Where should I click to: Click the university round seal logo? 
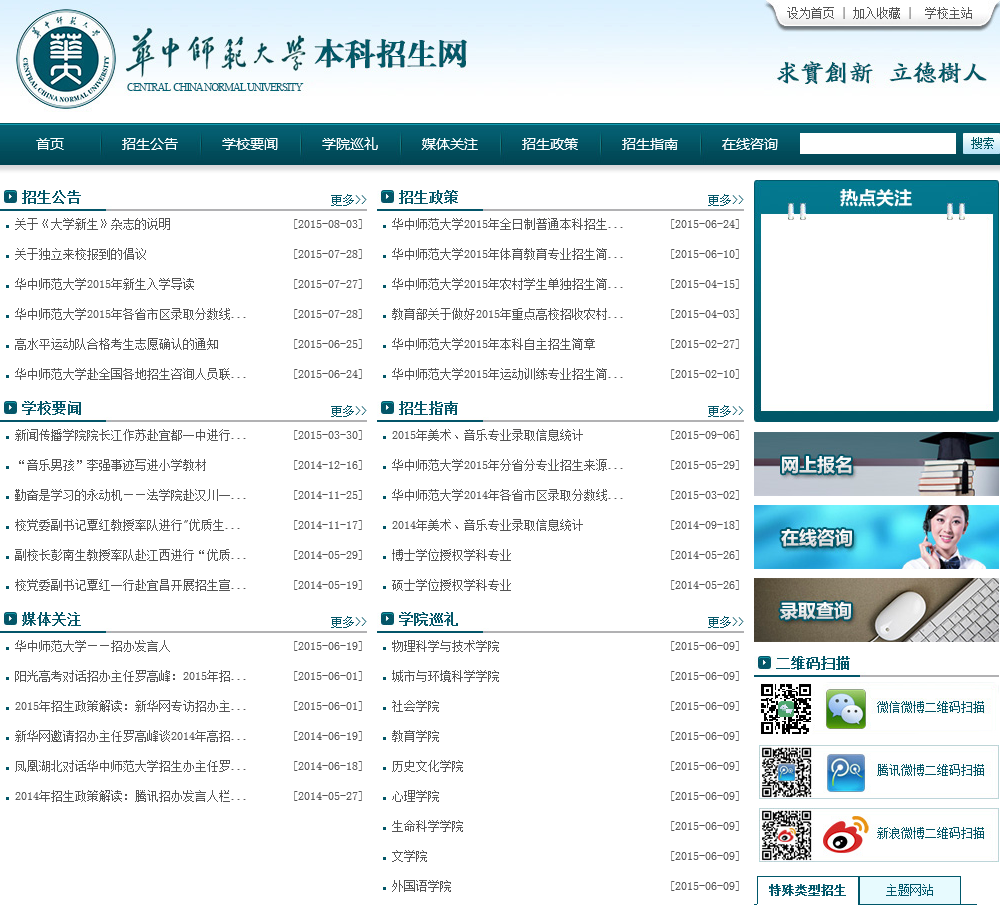[66, 59]
